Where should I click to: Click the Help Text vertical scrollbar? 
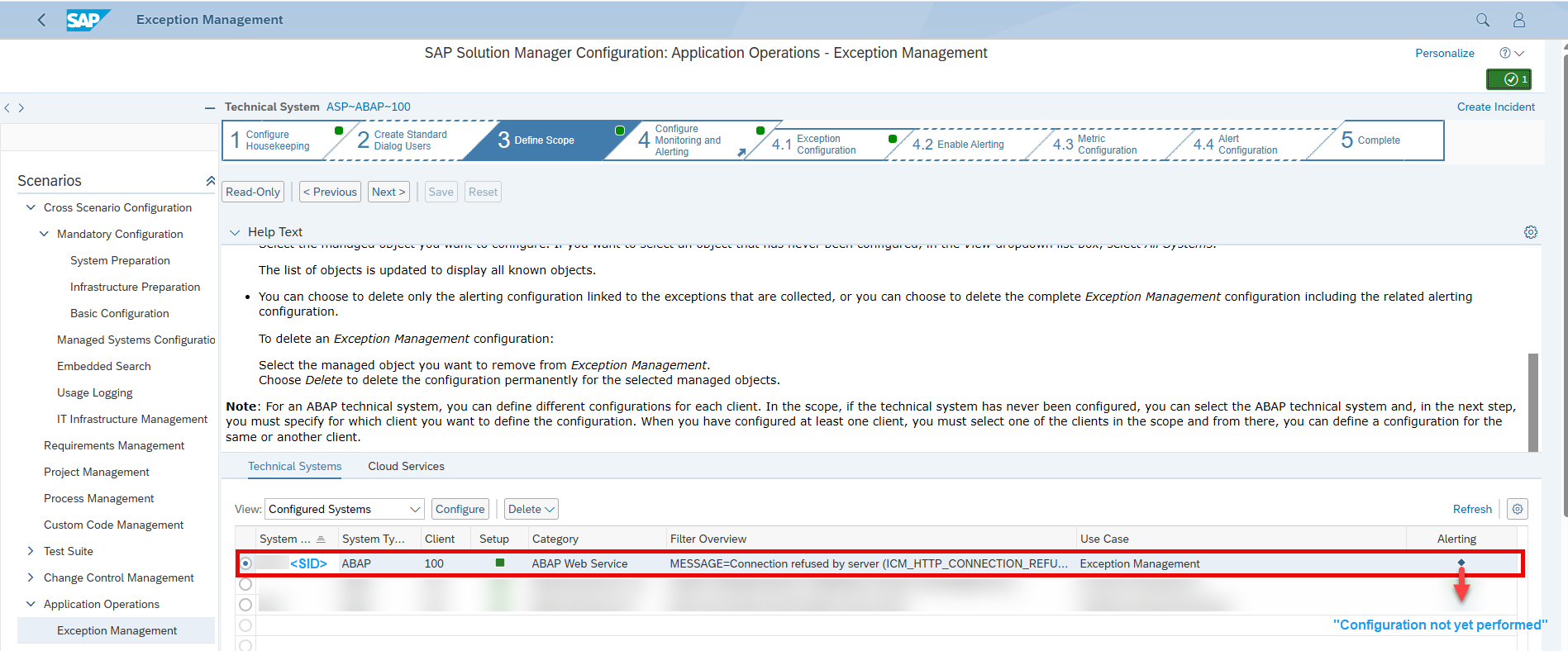1533,402
